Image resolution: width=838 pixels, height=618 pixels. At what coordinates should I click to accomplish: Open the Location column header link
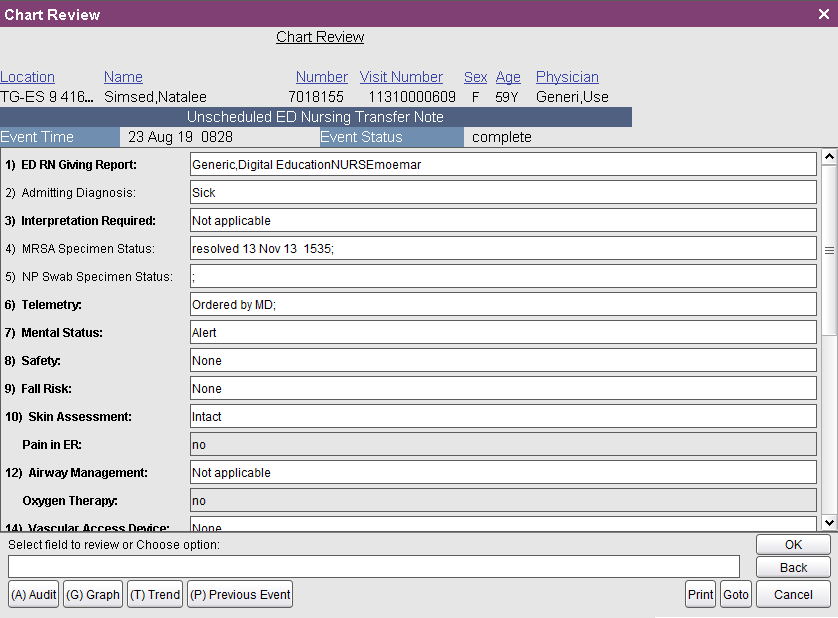[27, 76]
